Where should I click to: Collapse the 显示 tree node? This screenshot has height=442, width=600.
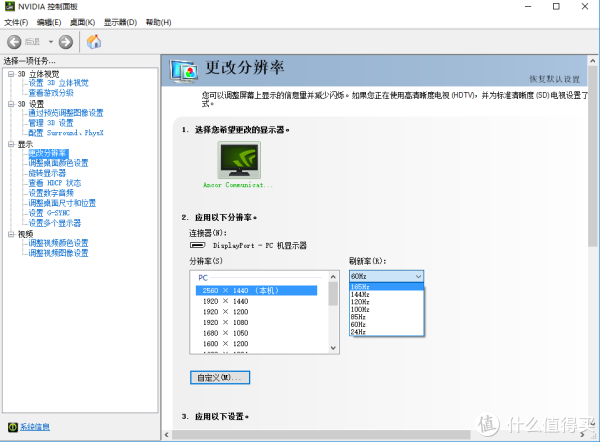[x=11, y=144]
